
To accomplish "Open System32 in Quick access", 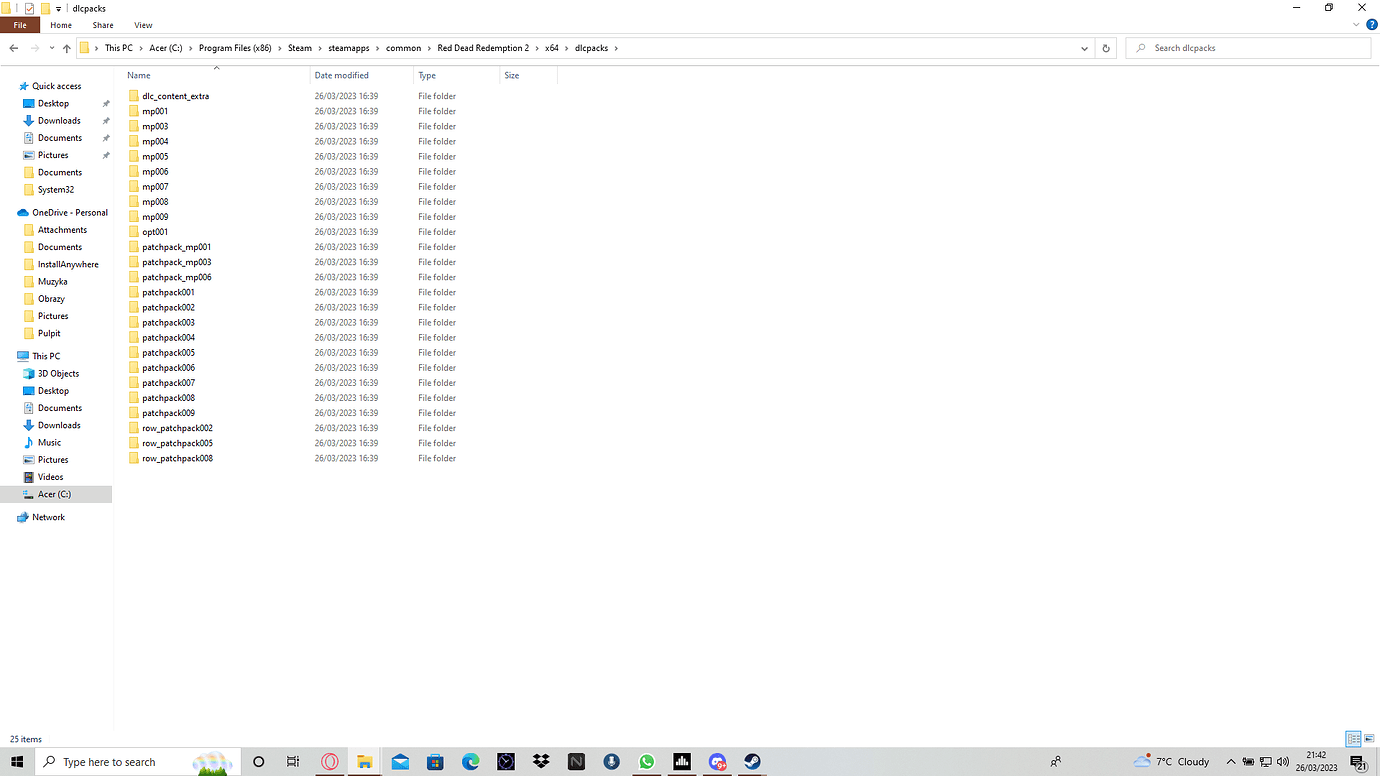I will click(x=56, y=190).
